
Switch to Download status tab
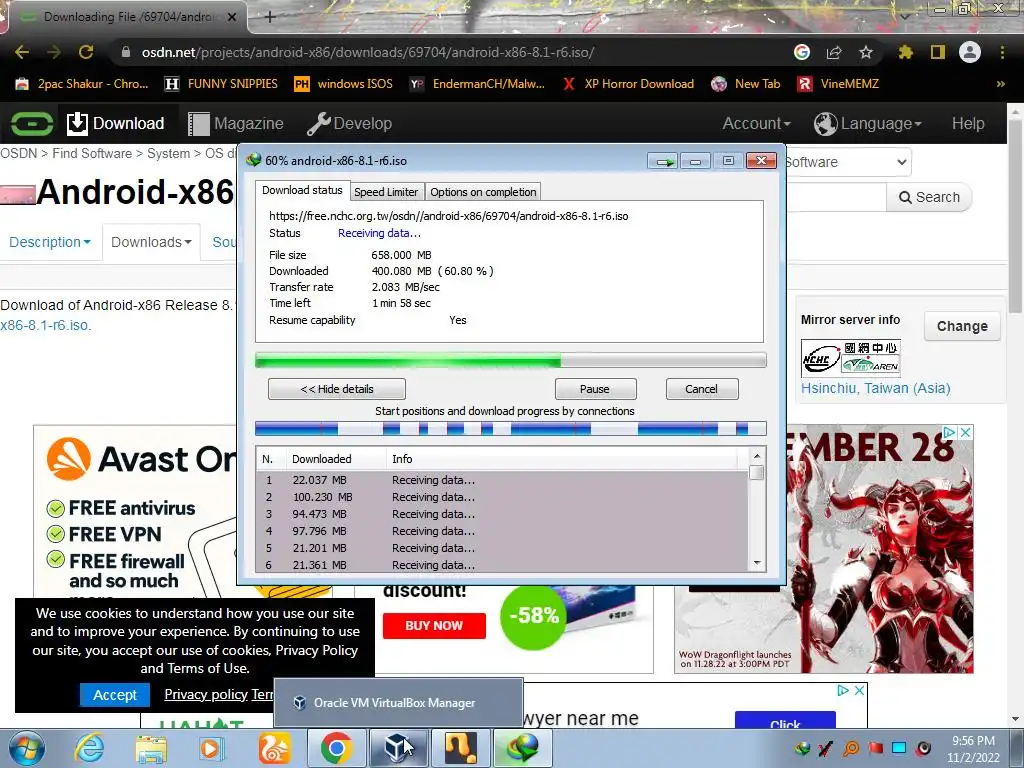tap(302, 190)
